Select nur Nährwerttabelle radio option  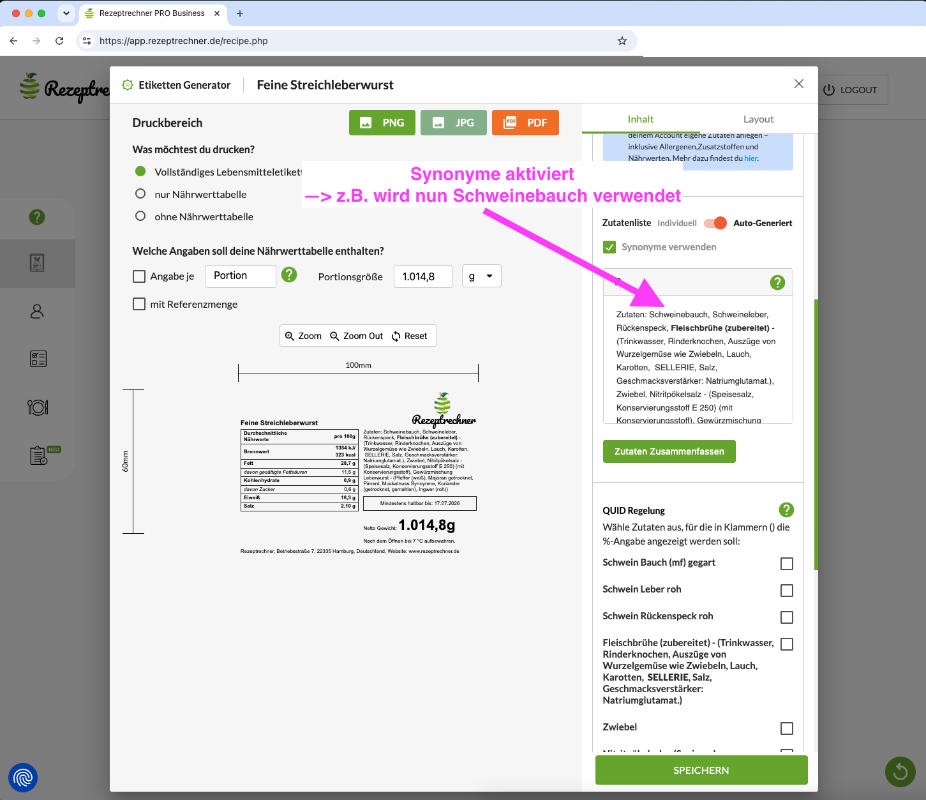[140, 194]
